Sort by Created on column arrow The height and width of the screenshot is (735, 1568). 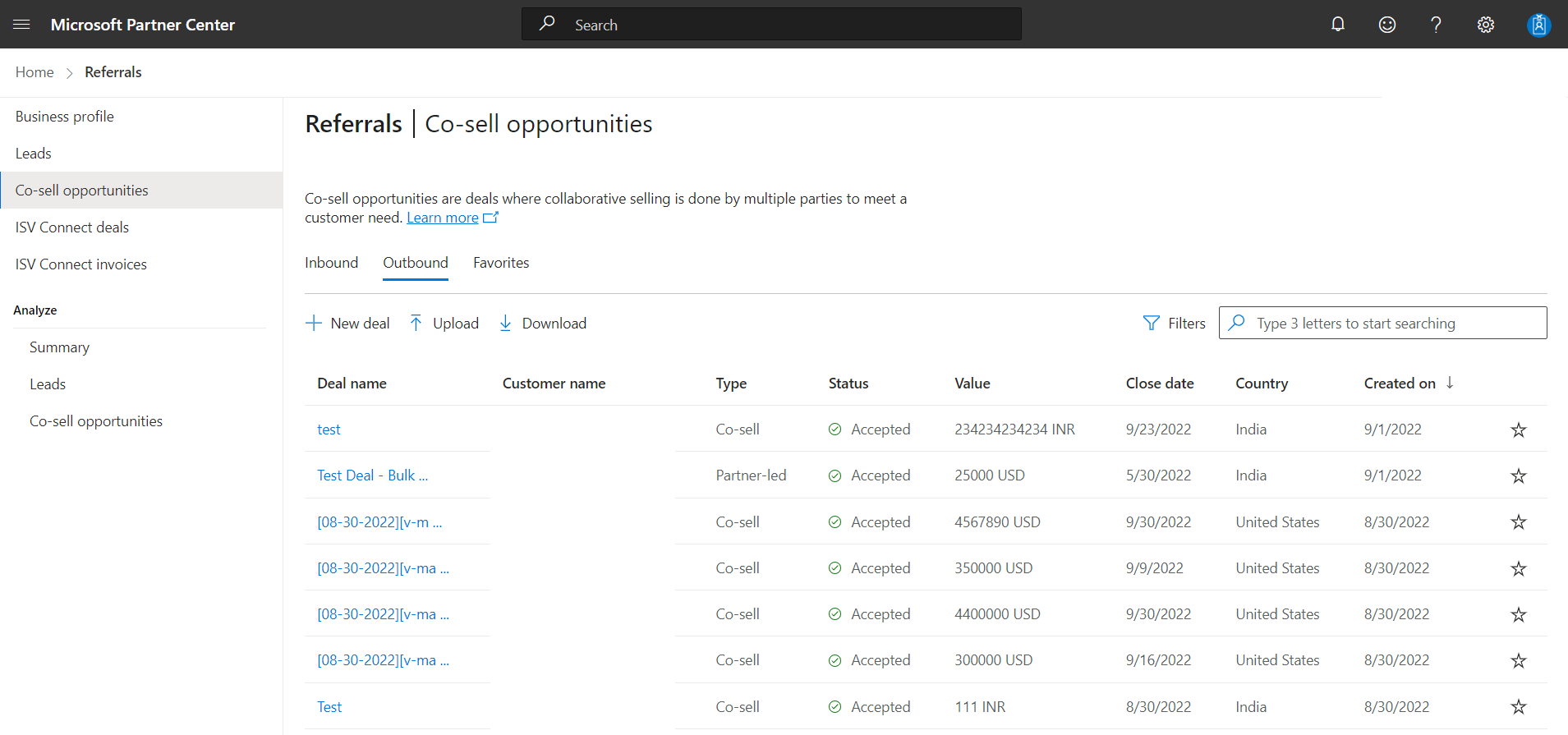click(x=1450, y=383)
